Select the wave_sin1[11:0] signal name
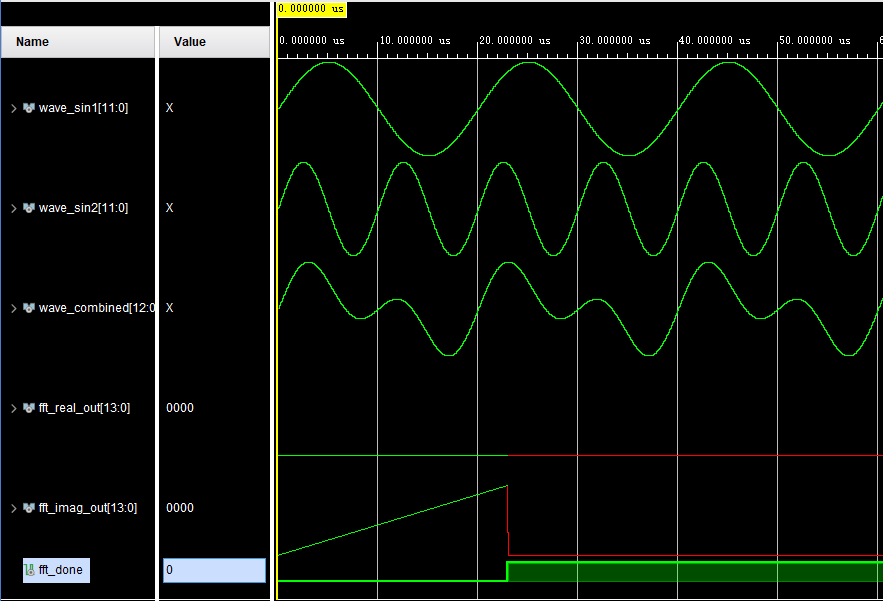 tap(83, 108)
